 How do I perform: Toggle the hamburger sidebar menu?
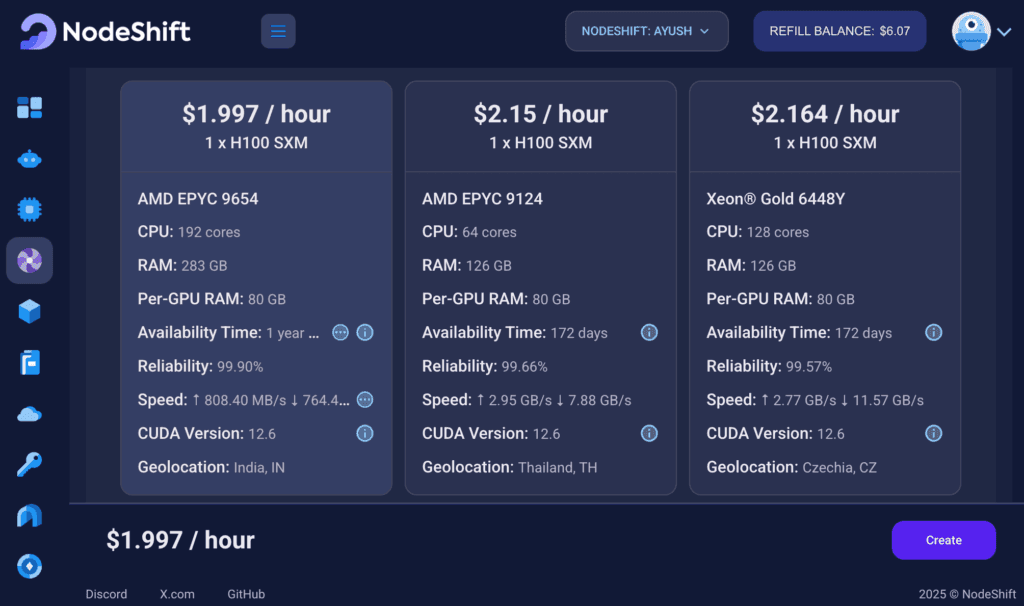click(x=278, y=31)
